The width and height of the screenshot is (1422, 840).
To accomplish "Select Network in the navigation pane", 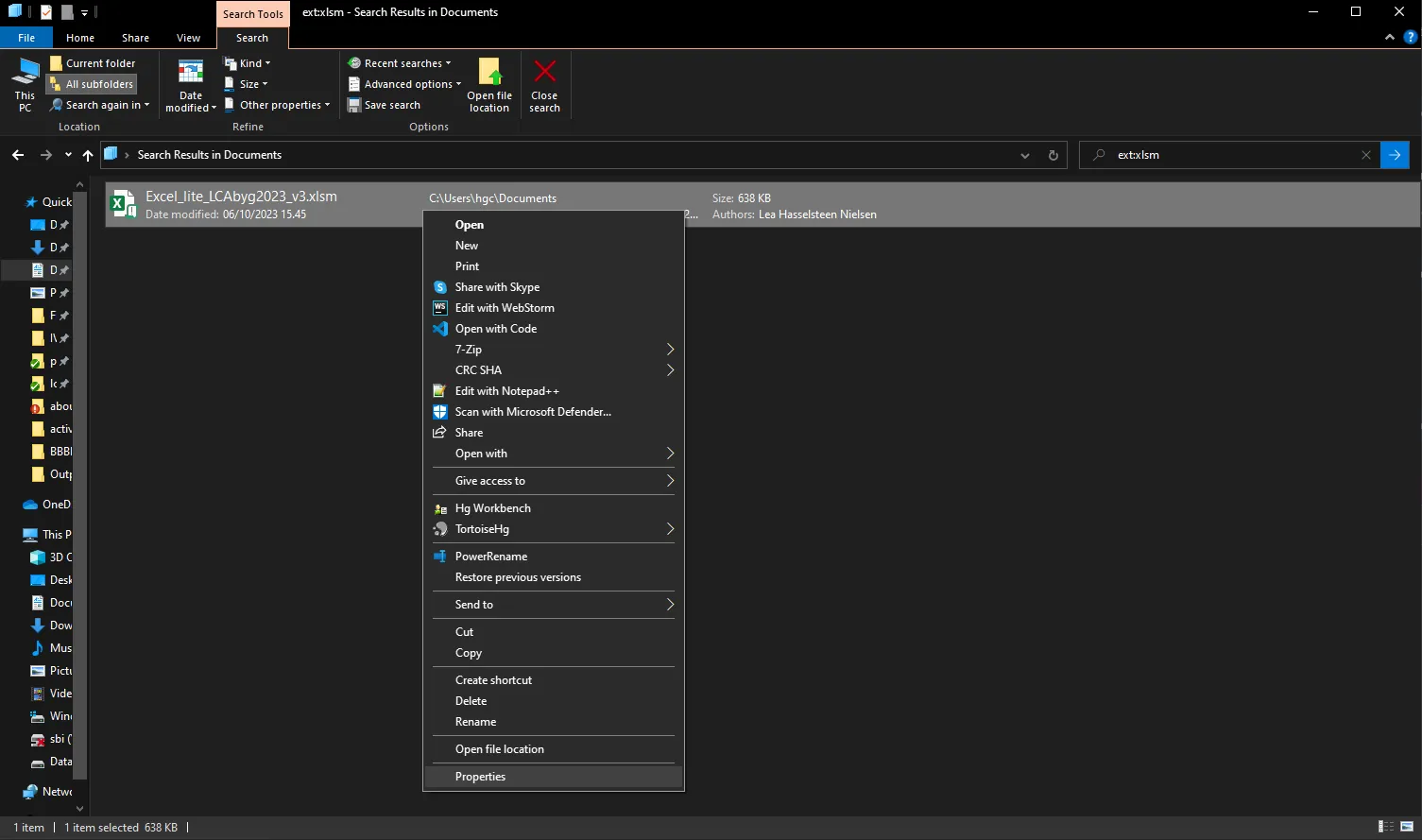I will pos(48,792).
